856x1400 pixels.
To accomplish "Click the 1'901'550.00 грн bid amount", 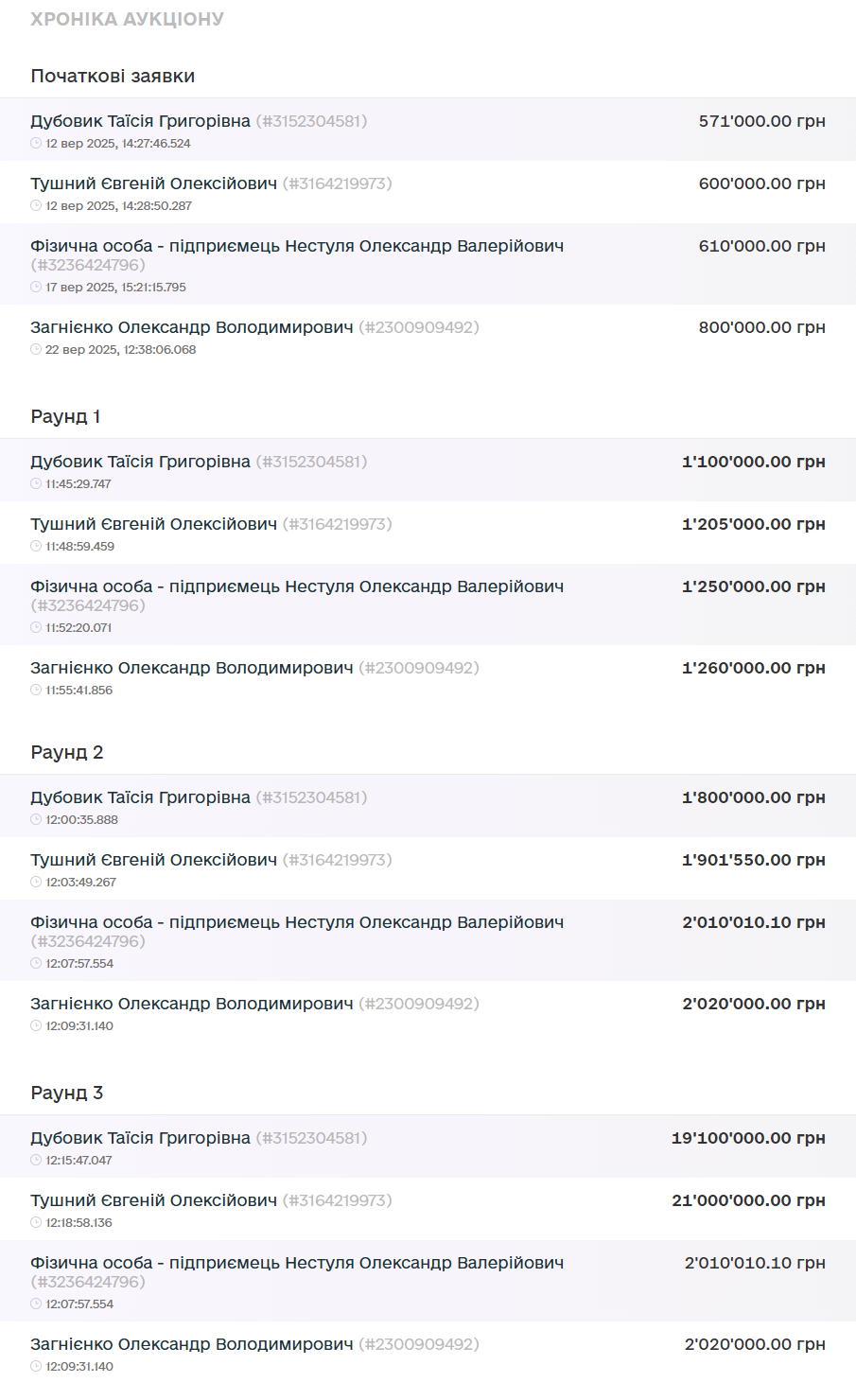I will coord(754,860).
